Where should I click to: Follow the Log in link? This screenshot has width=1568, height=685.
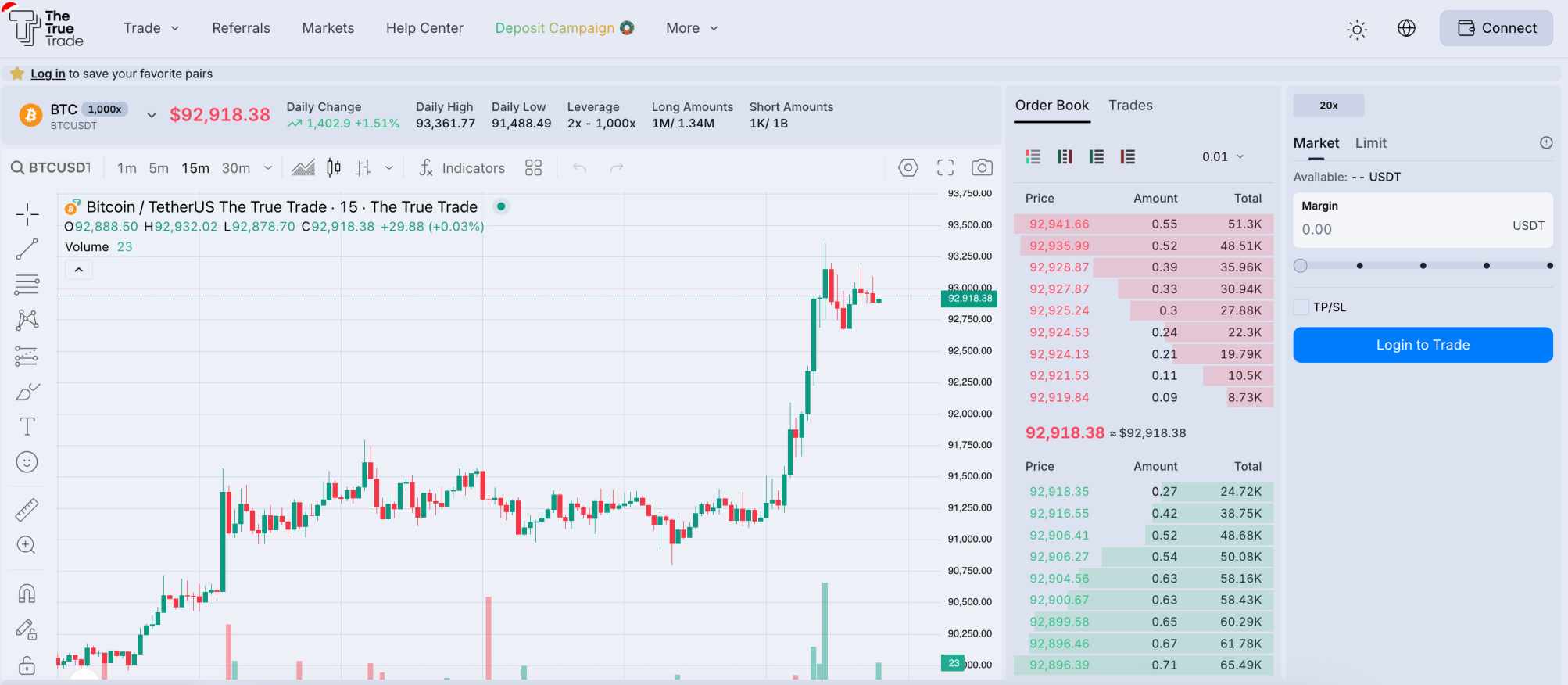pos(48,74)
